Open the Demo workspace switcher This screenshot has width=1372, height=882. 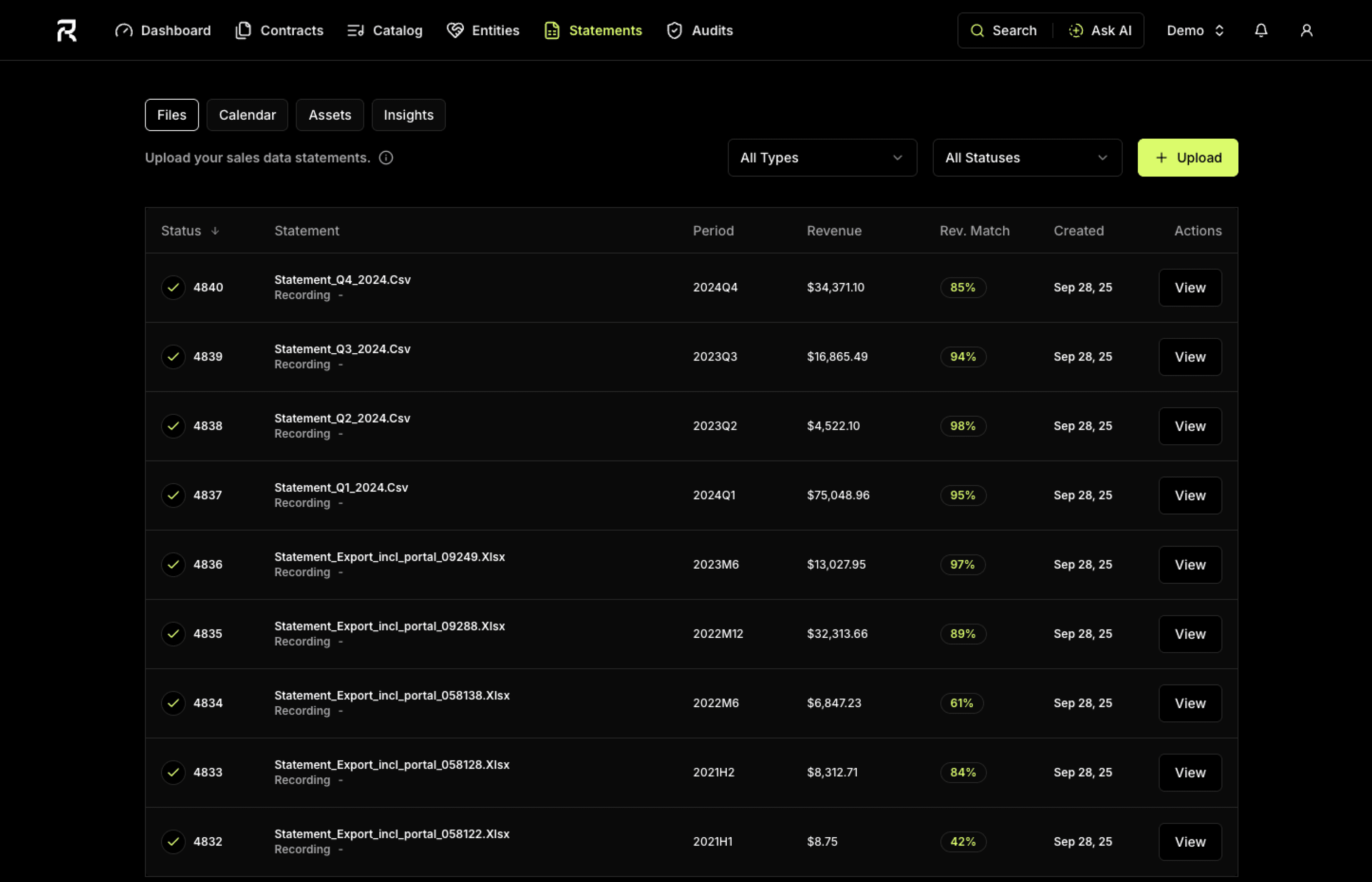[x=1195, y=30]
